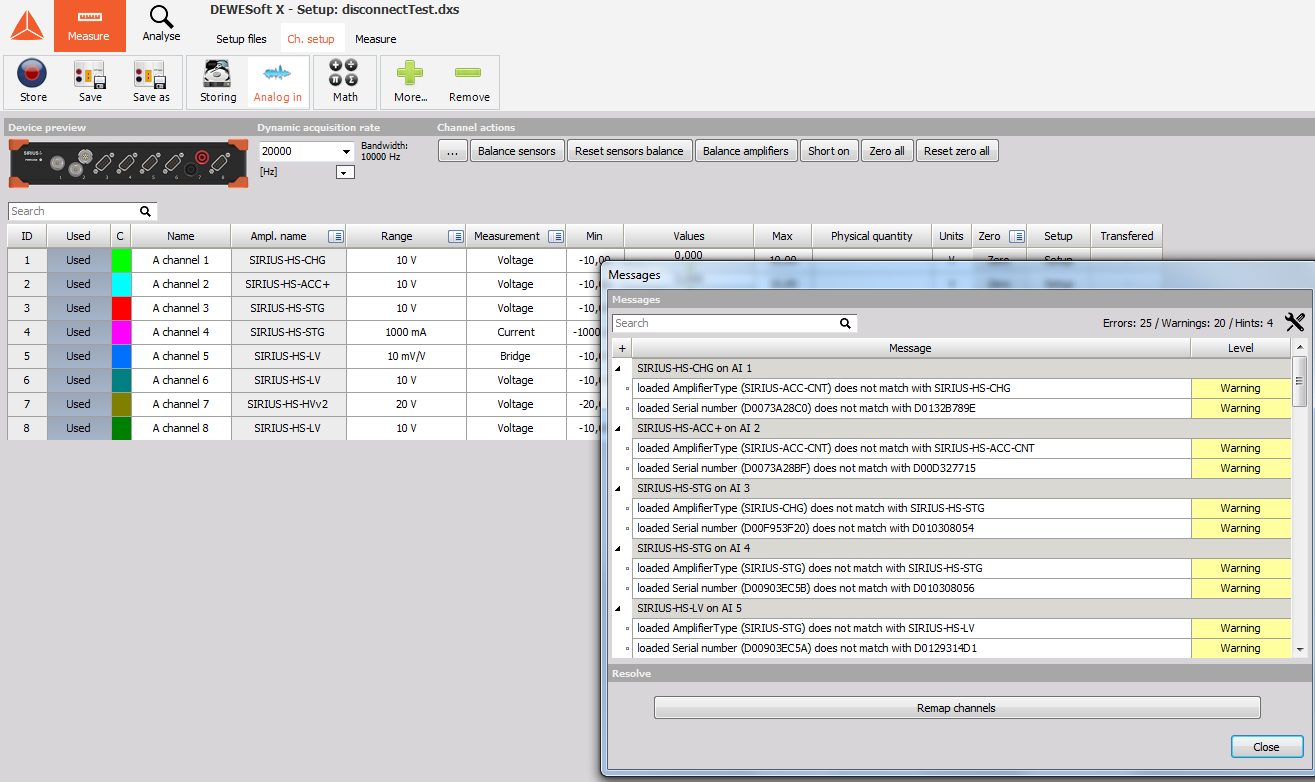Click the Save setup icon

tap(90, 81)
